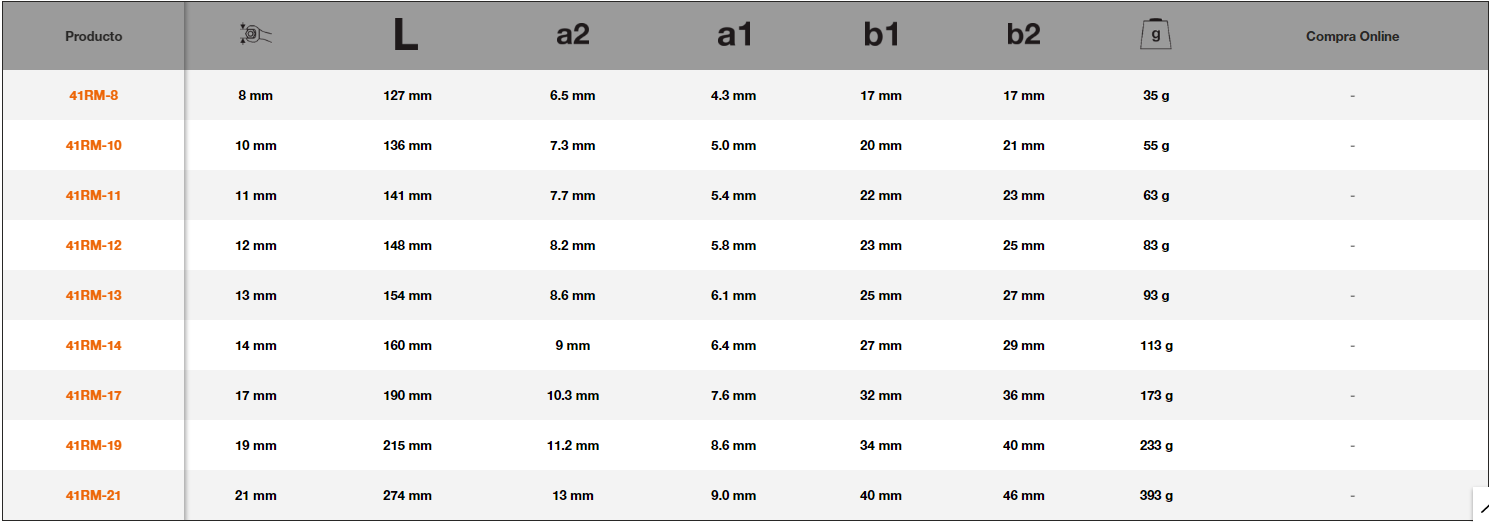This screenshot has width=1489, height=522.
Task: Select the b1 column header
Action: [x=881, y=36]
